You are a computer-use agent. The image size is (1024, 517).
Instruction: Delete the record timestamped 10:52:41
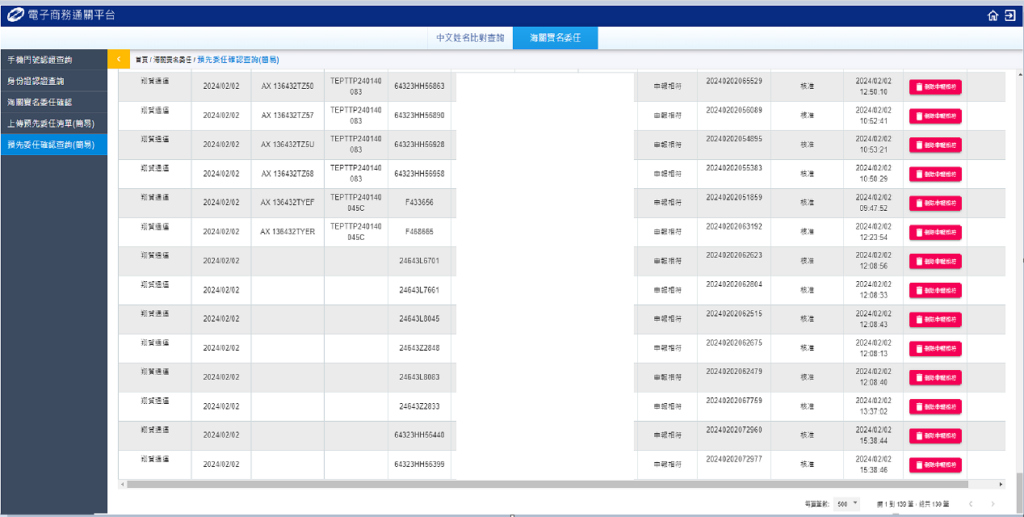(x=935, y=116)
